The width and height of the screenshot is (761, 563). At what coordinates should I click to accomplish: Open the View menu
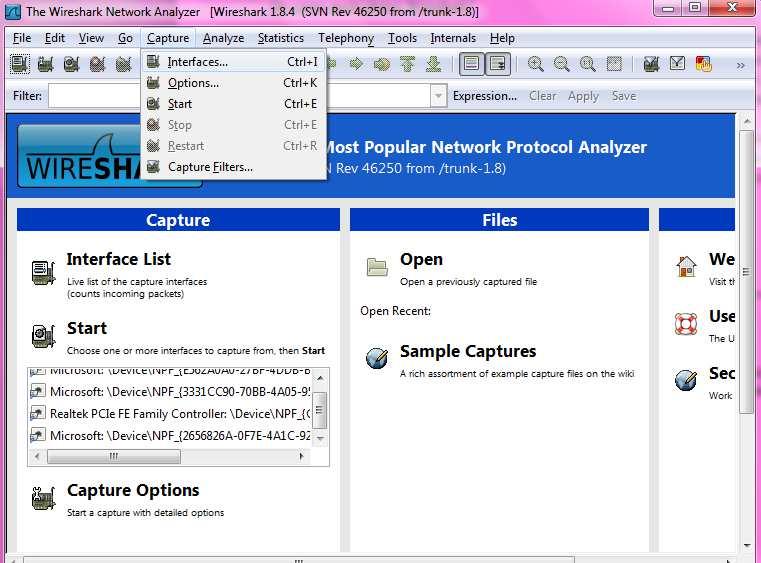pos(91,38)
